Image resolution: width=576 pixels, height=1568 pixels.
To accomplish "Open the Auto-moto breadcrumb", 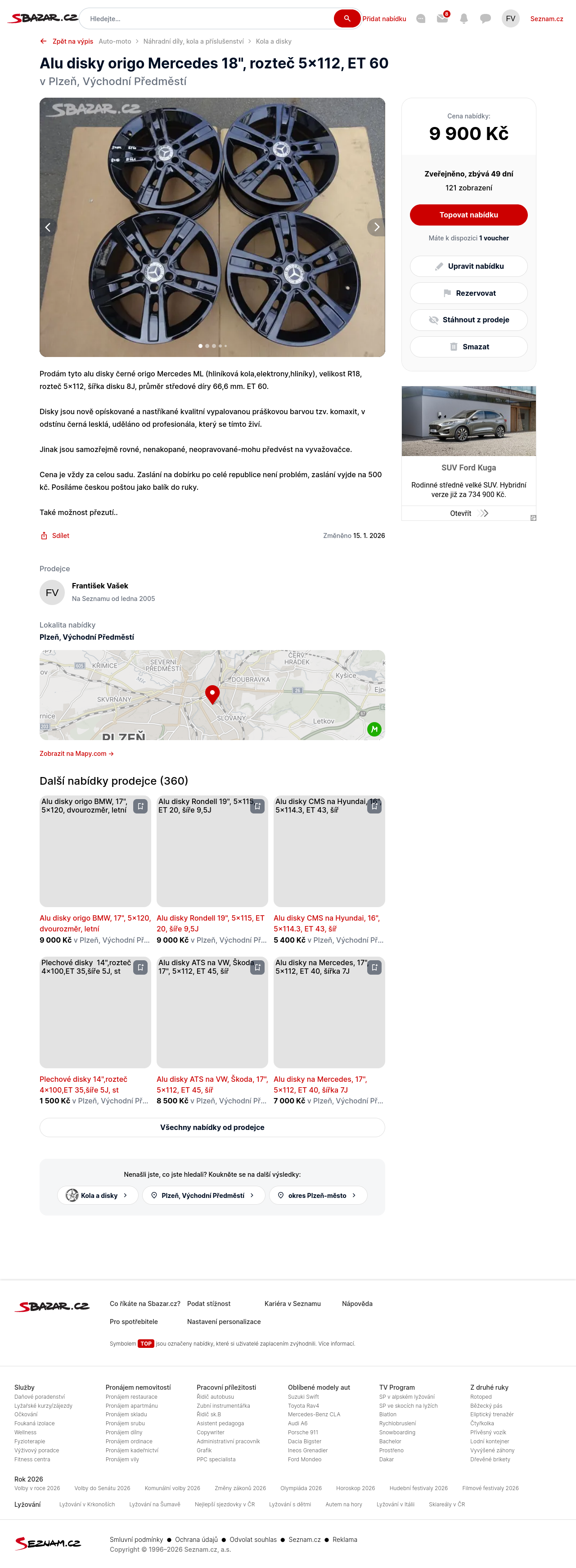I will (115, 41).
